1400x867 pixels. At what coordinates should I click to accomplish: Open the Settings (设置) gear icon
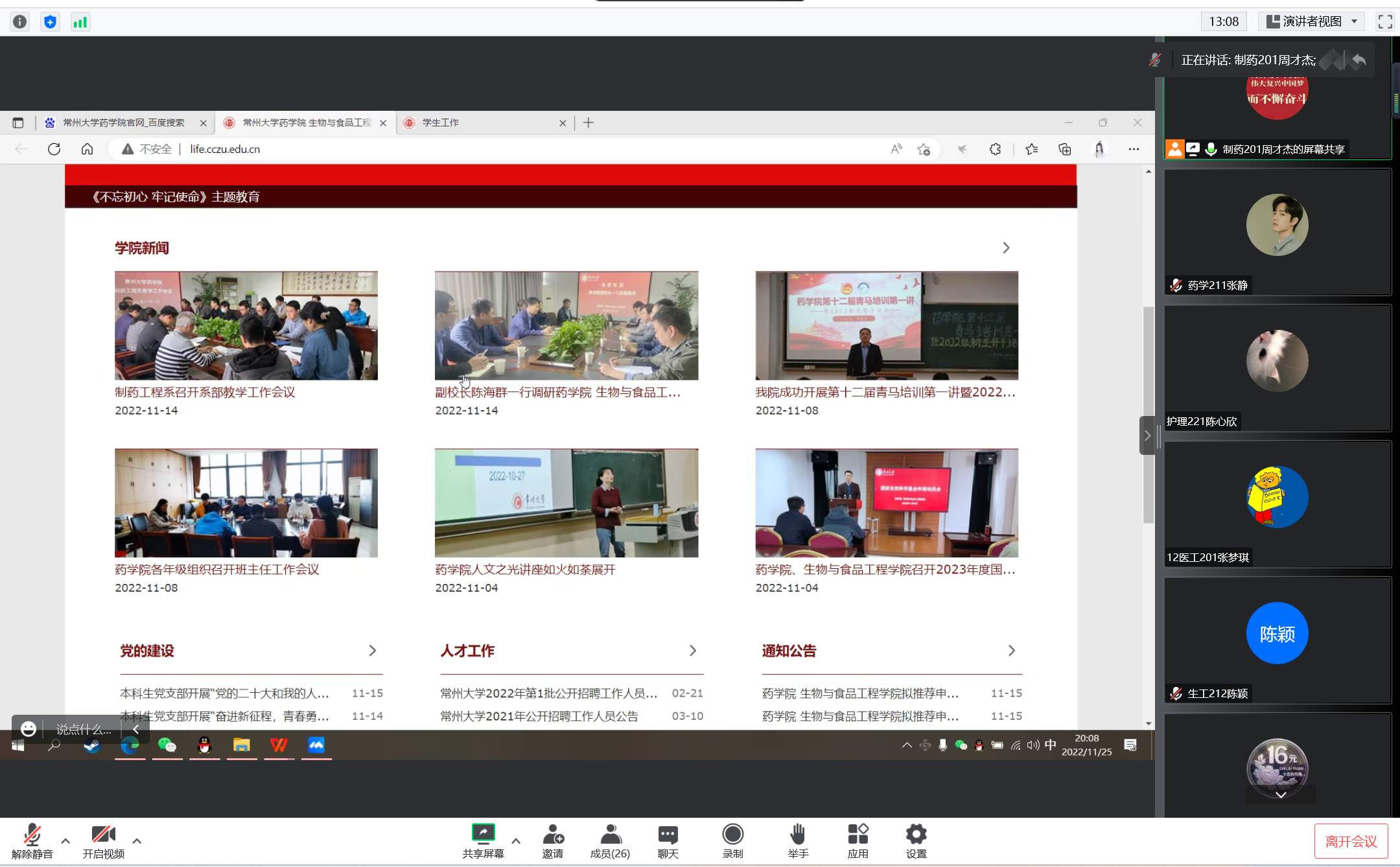[x=916, y=835]
